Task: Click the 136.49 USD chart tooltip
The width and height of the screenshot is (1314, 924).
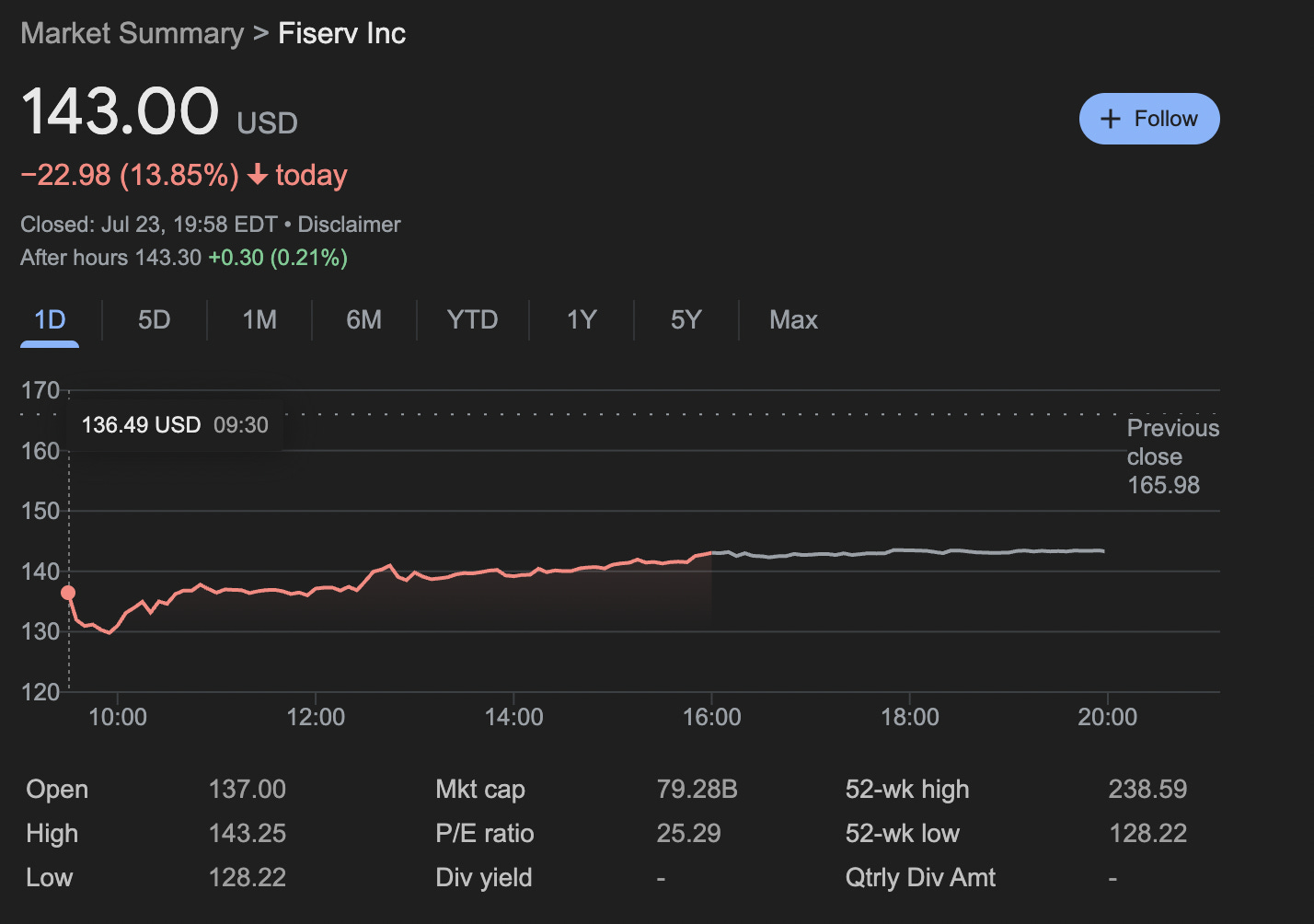Action: [x=175, y=425]
